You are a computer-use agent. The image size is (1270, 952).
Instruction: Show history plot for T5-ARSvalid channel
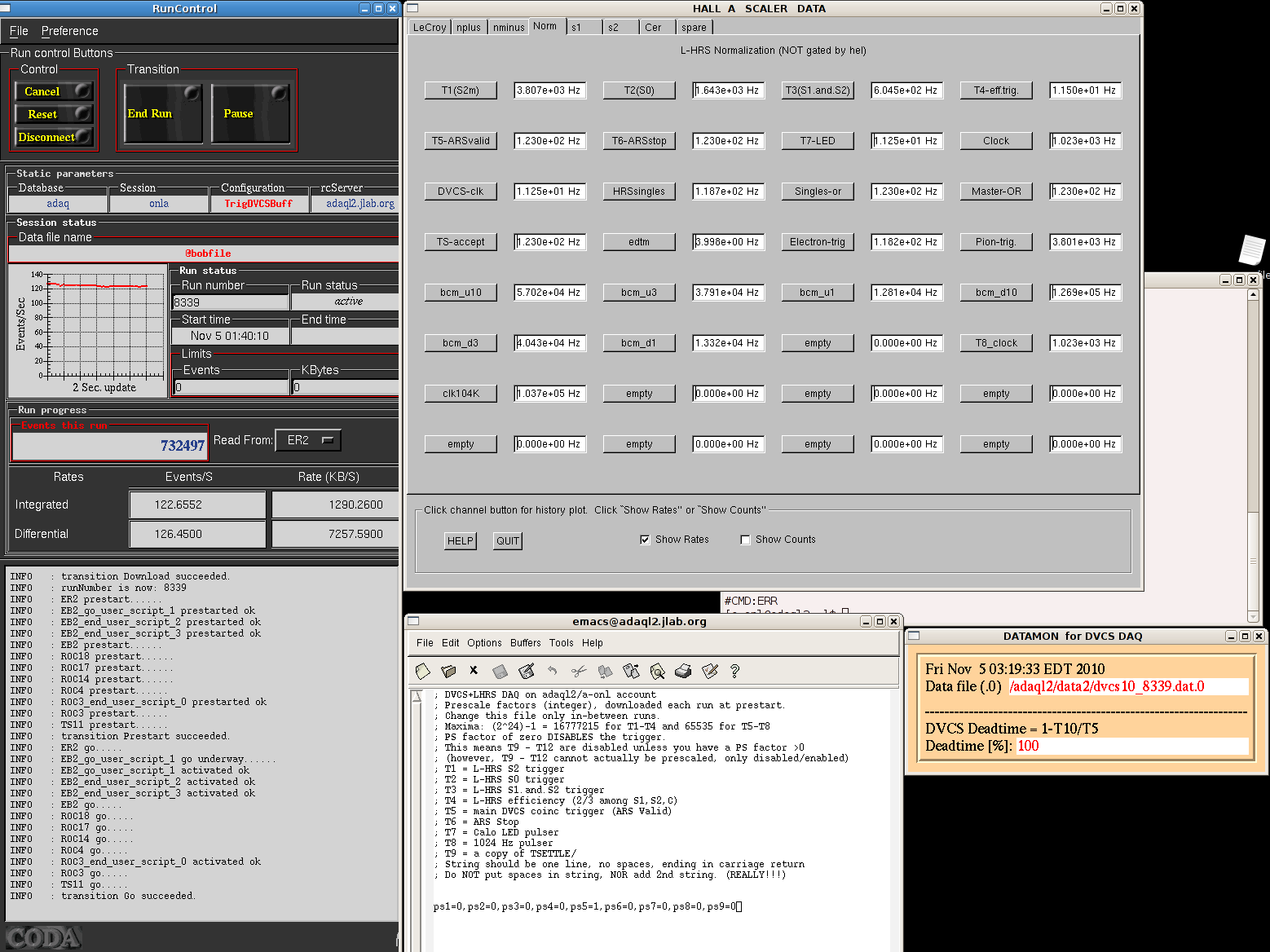click(x=461, y=141)
